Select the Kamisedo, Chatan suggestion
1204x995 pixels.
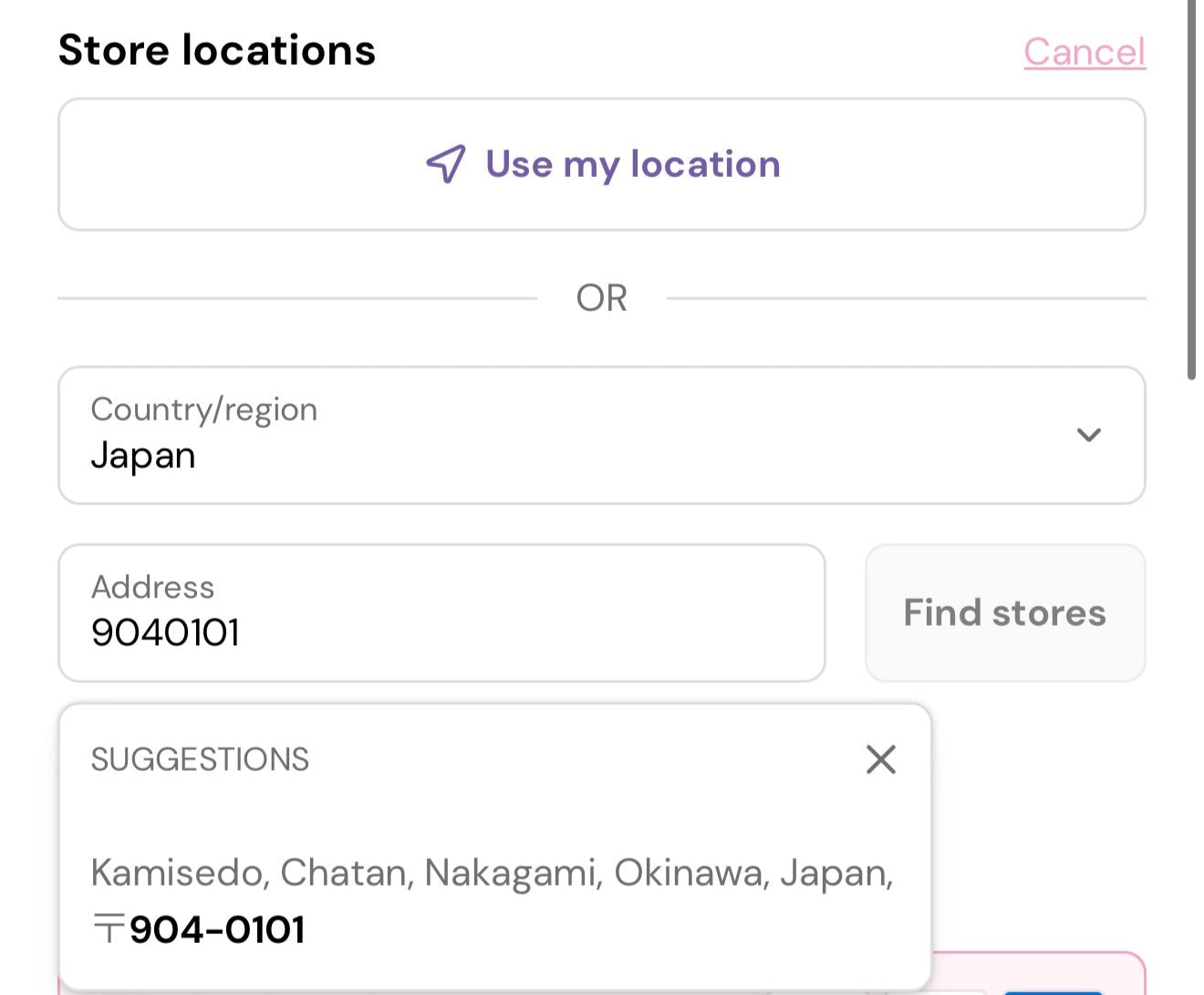click(492, 873)
